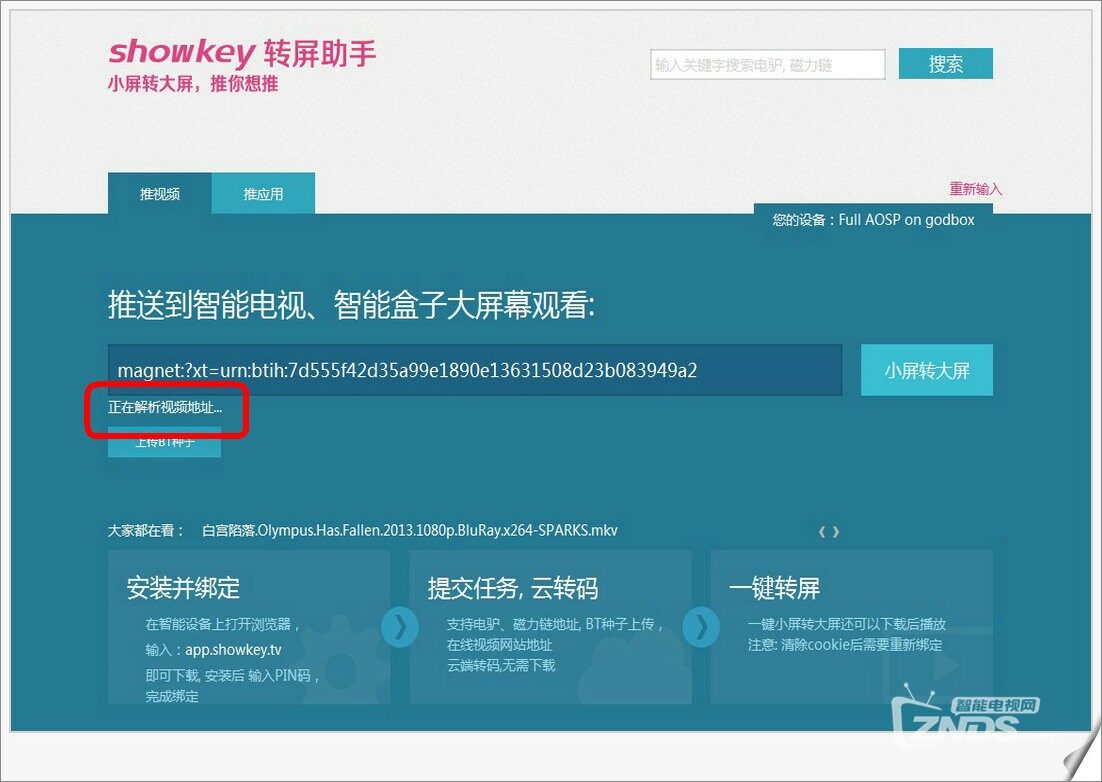Click the 上传BT种子 upload button

coord(164,443)
